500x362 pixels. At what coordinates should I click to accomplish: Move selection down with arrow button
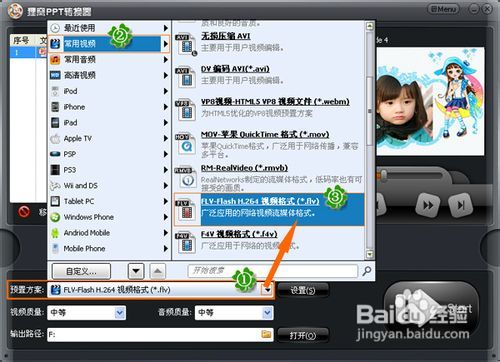click(136, 271)
